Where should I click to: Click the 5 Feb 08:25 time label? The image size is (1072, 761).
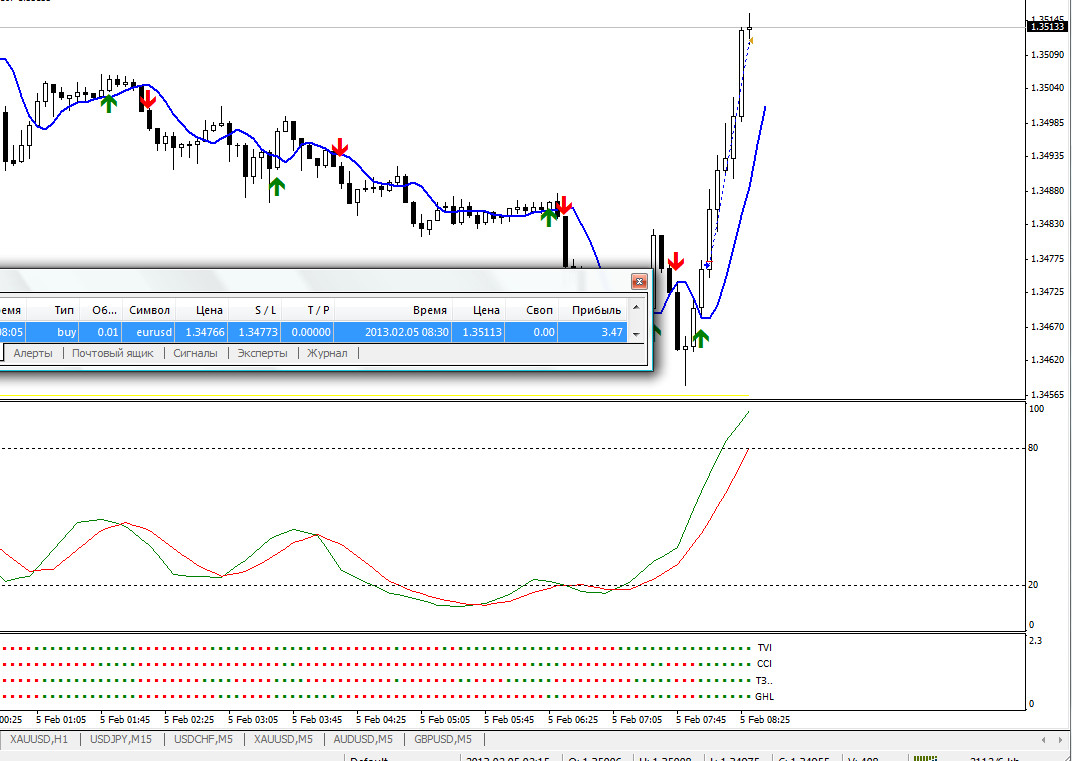764,720
